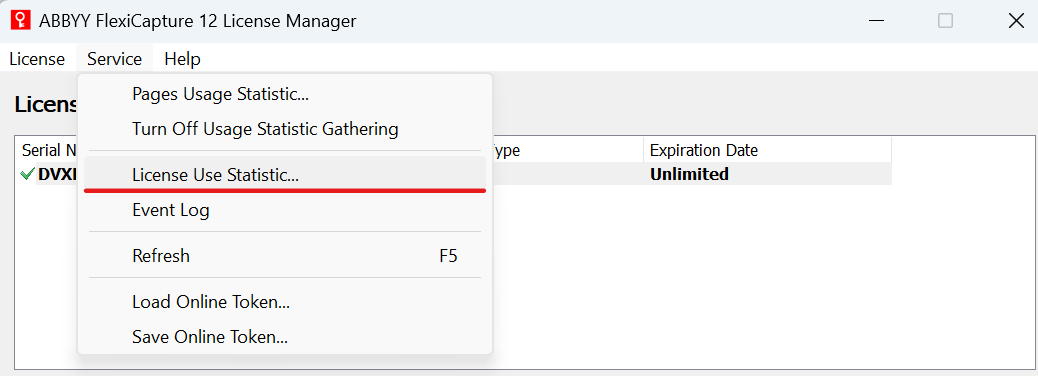Open the Help menu

pos(182,59)
